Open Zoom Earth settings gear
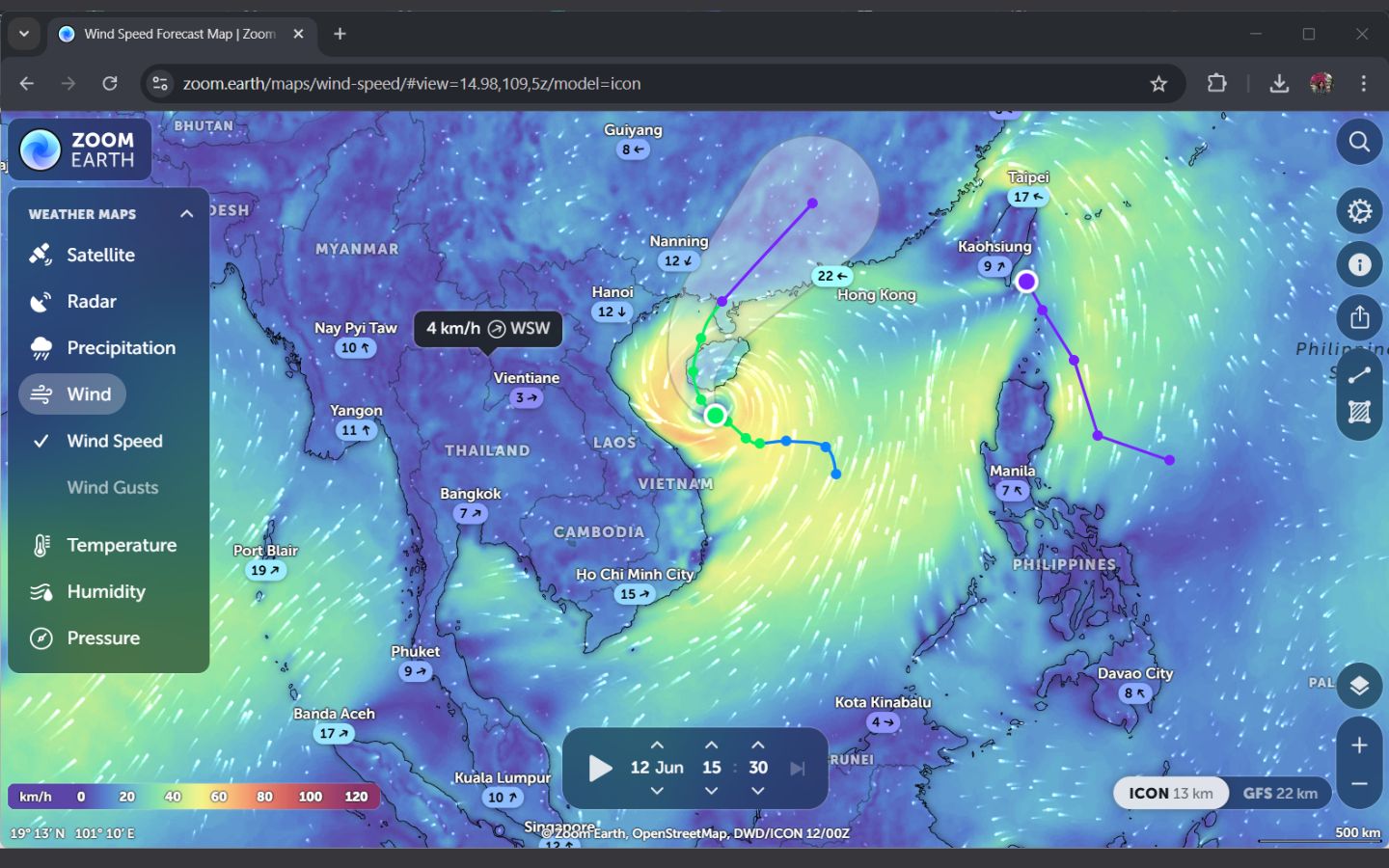This screenshot has height=868, width=1389. [1359, 211]
